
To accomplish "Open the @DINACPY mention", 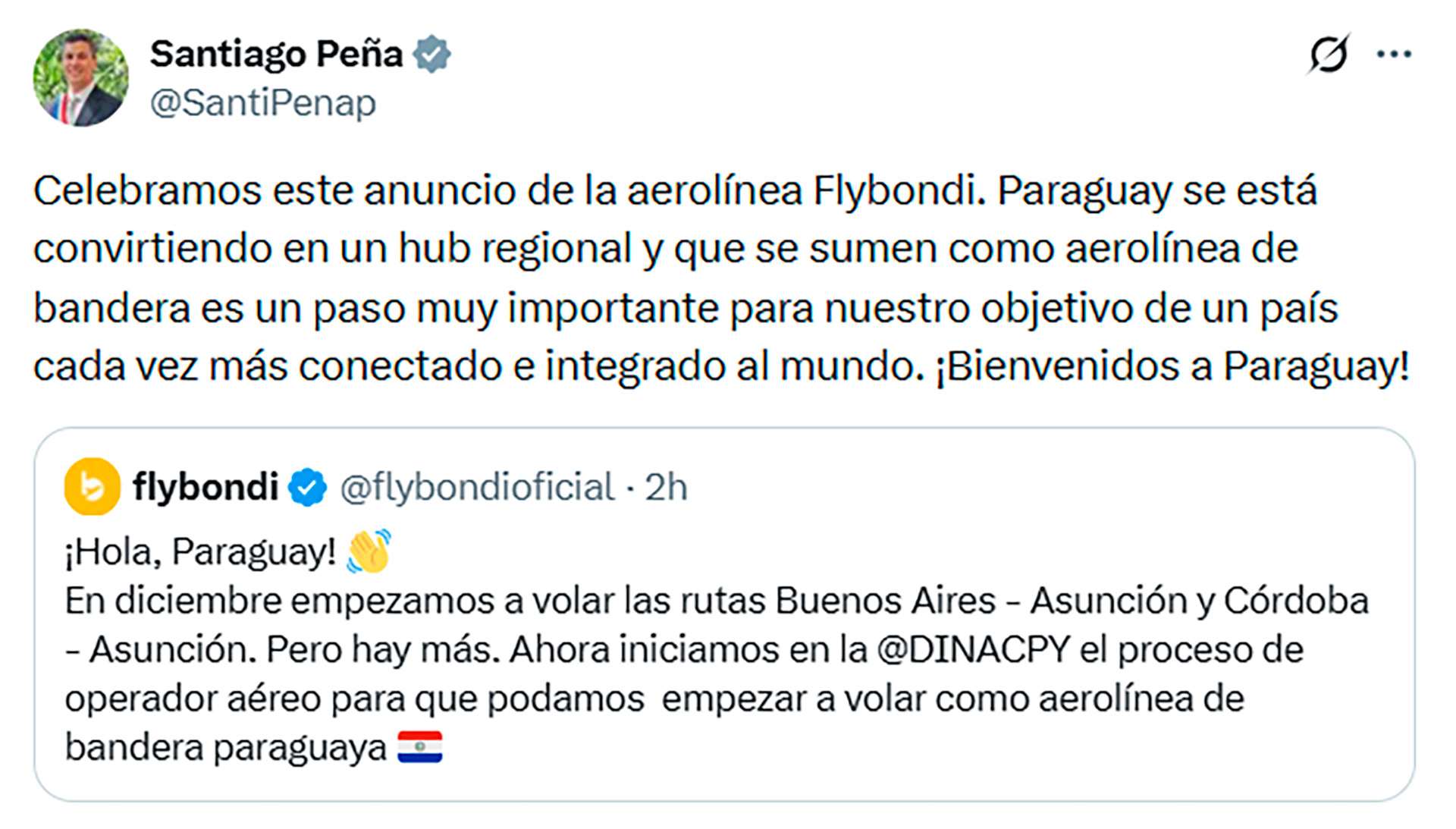I will [973, 650].
